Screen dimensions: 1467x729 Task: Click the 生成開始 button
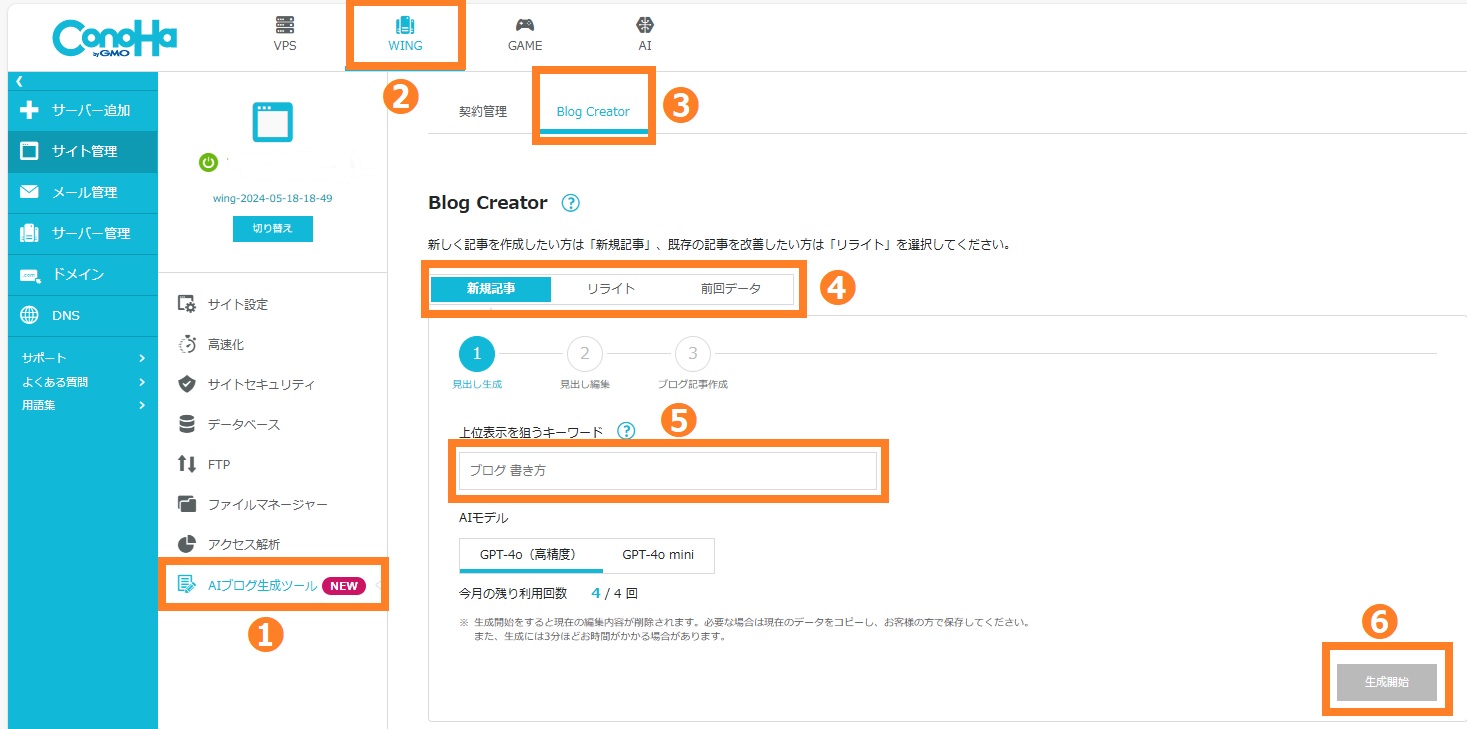[1387, 681]
